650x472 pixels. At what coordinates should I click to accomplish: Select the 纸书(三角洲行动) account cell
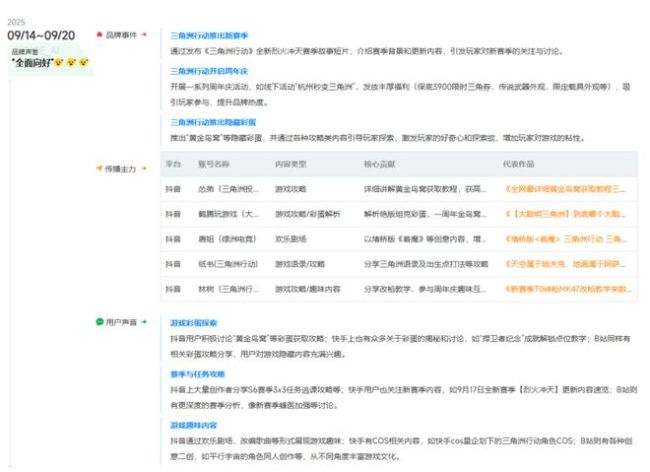228,264
